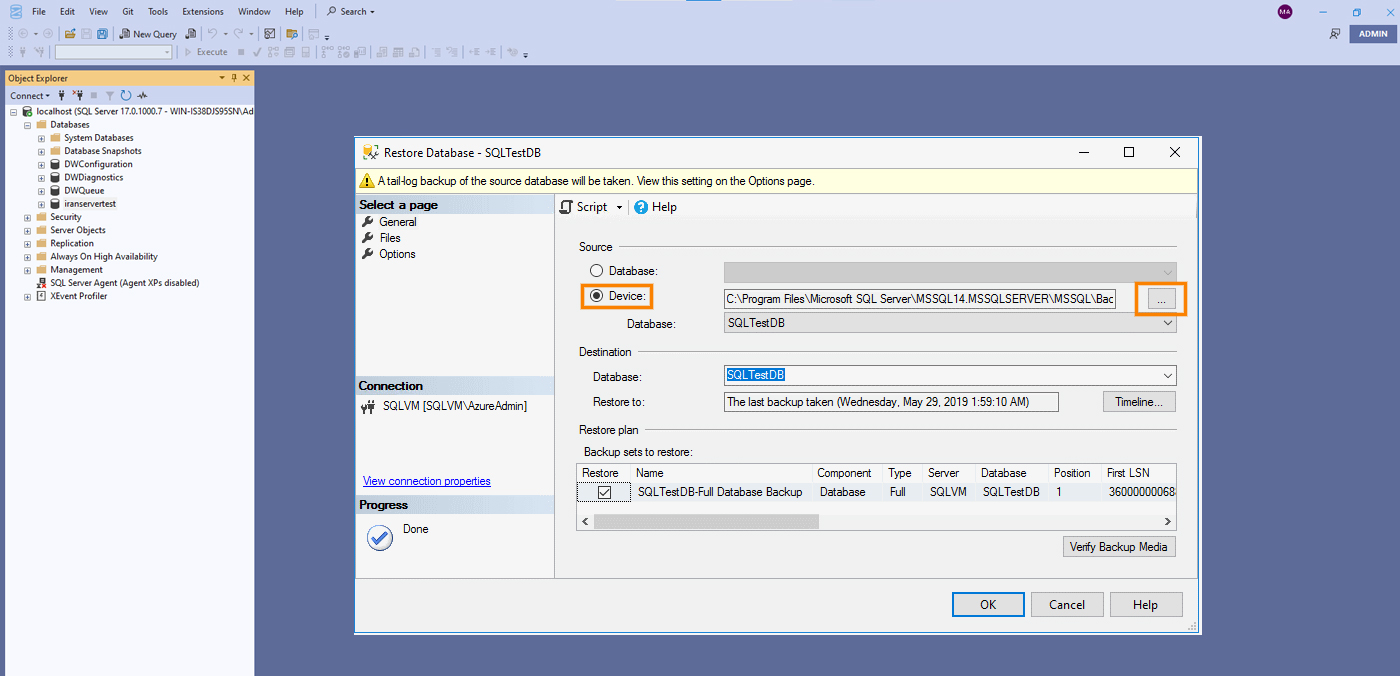The image size is (1400, 676).
Task: Click the Object Explorer activity monitor icon
Action: click(x=142, y=96)
